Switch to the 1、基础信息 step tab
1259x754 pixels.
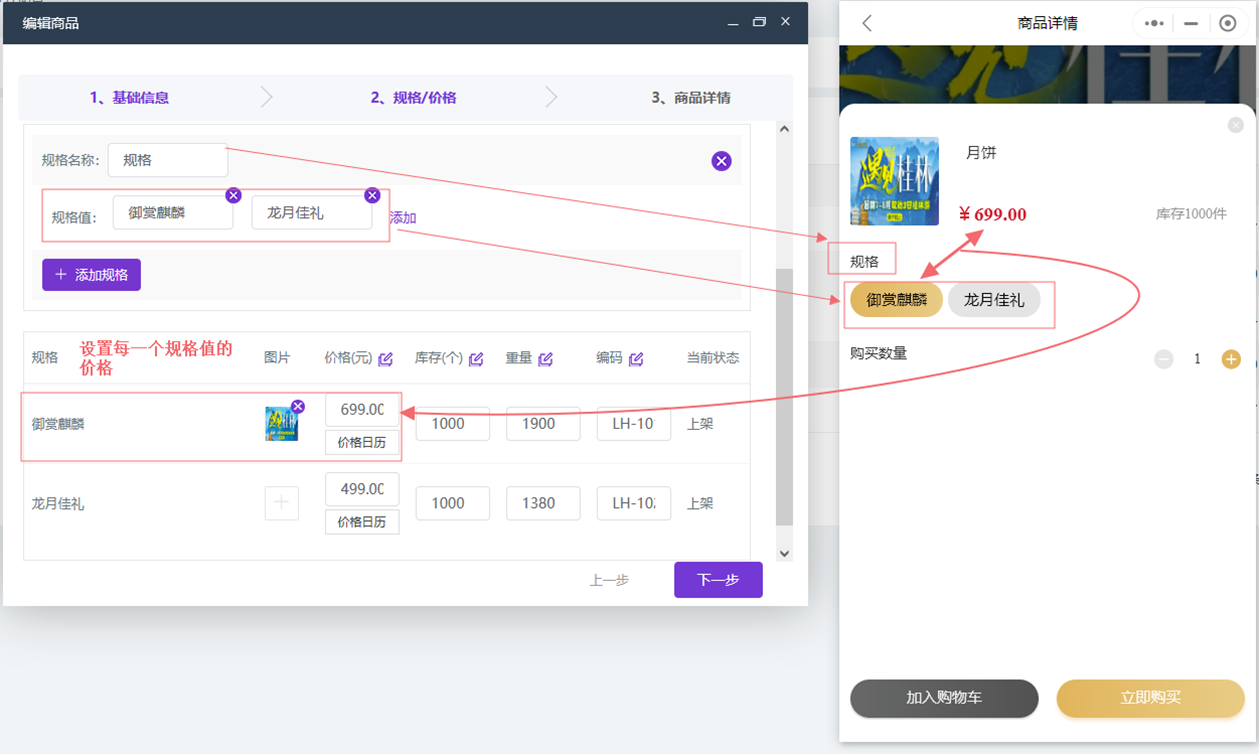[129, 98]
